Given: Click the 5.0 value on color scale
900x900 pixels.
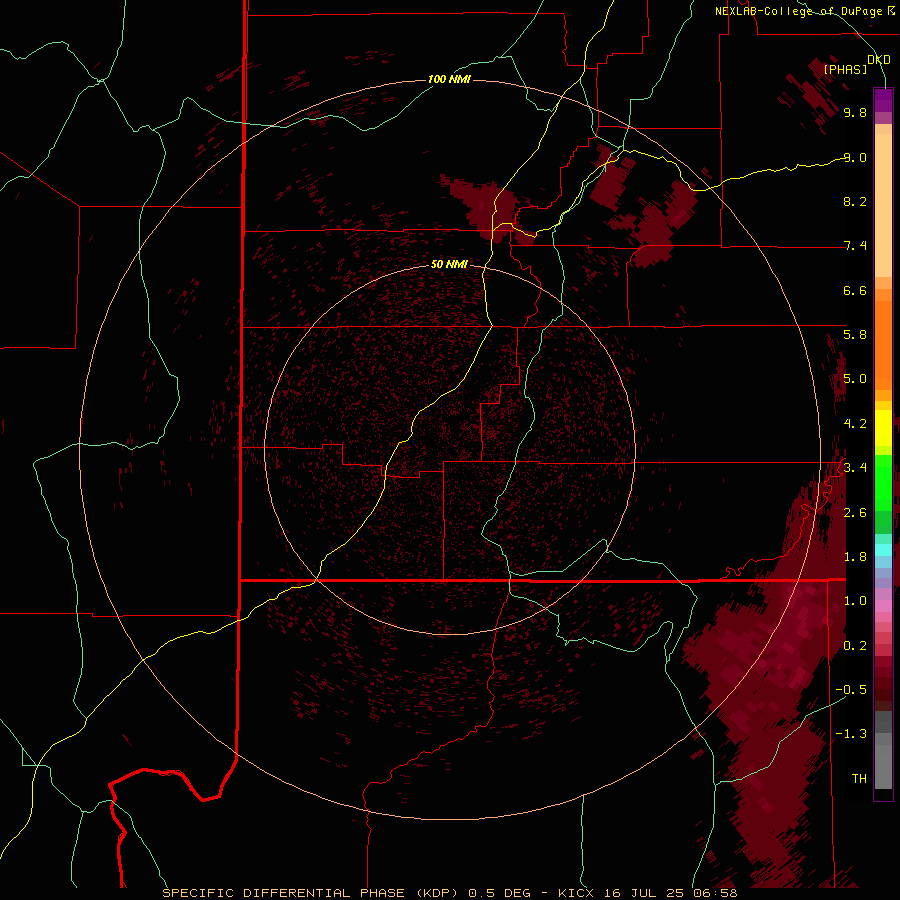Looking at the screenshot, I should [855, 379].
